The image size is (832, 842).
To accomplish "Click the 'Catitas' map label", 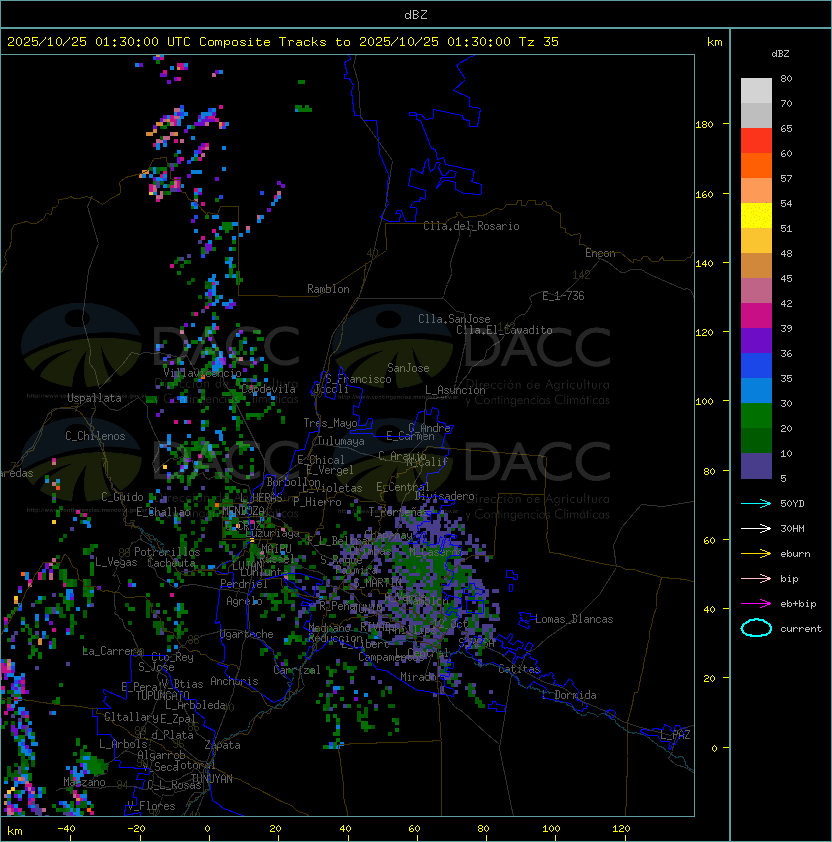I will (519, 669).
